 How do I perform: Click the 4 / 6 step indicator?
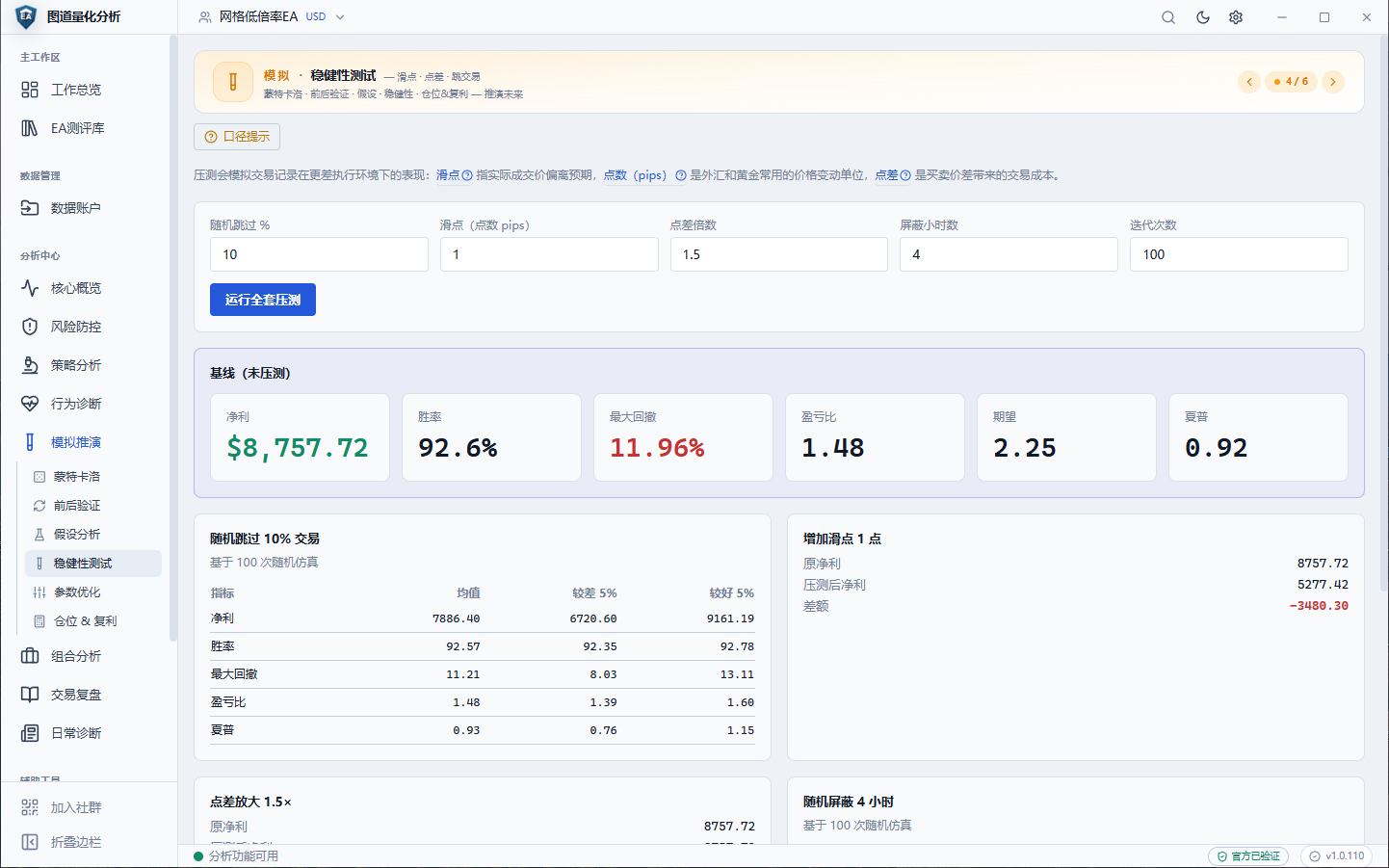coord(1291,82)
